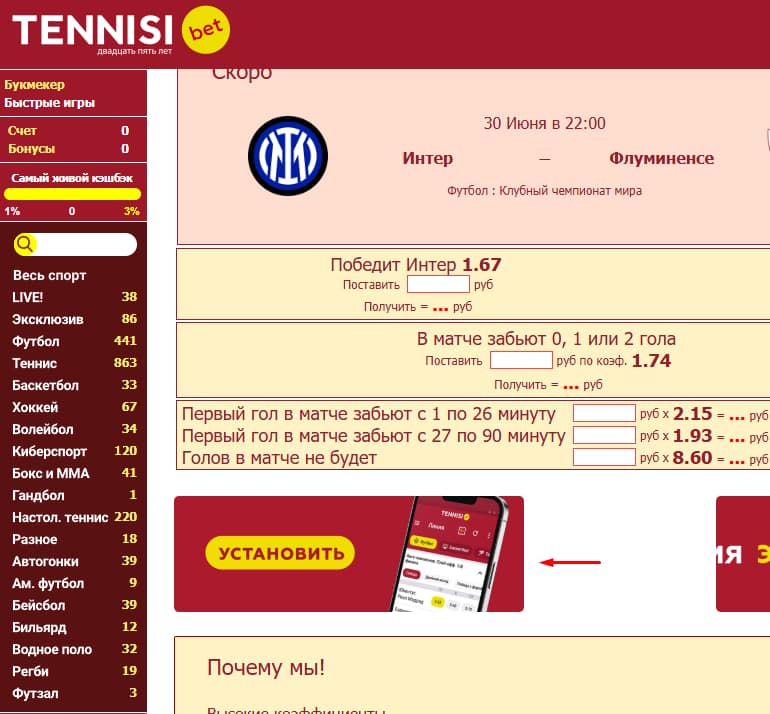The image size is (770, 714).
Task: Click the yellow УСТАНОВИТЬ button
Action: click(x=280, y=553)
